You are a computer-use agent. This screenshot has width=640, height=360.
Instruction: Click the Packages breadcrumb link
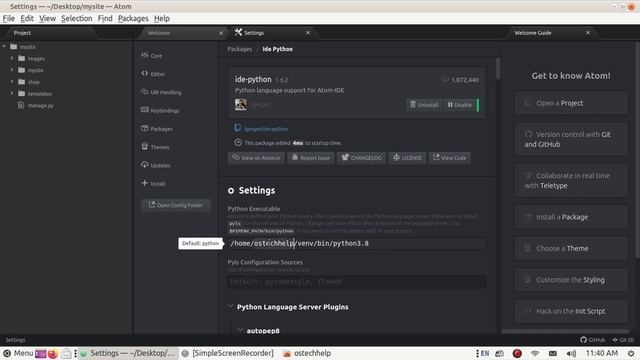pyautogui.click(x=240, y=49)
